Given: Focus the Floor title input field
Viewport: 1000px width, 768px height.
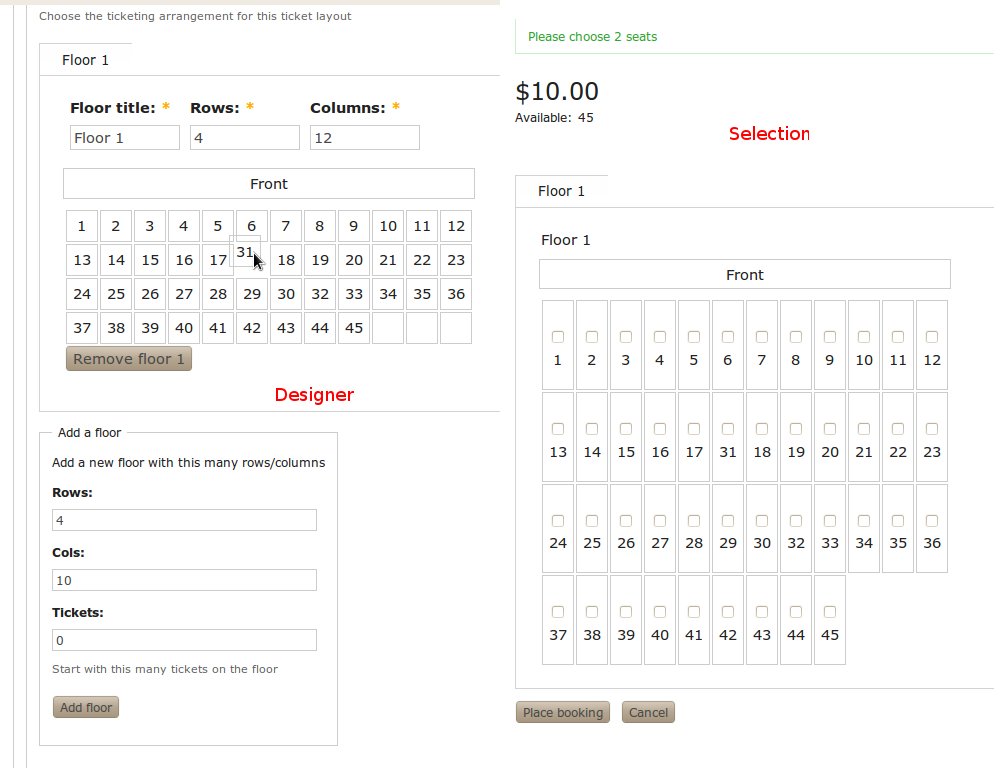Looking at the screenshot, I should (x=125, y=138).
